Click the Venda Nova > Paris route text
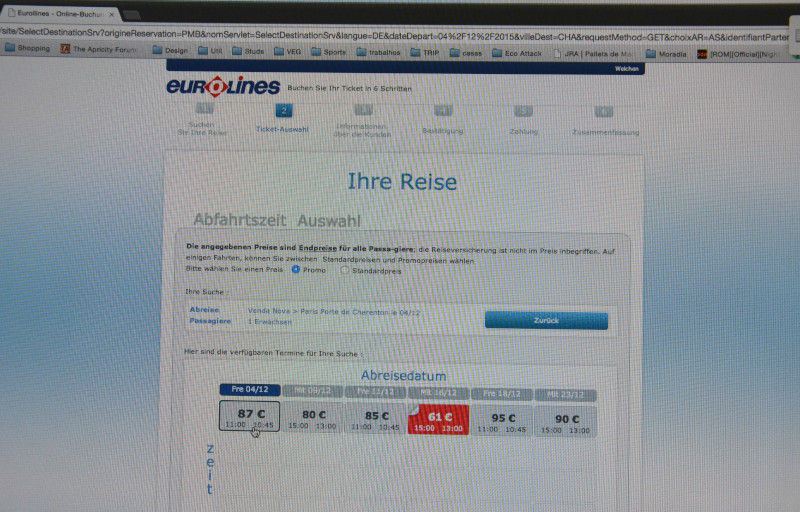Viewport: 800px width, 512px height. tap(334, 312)
